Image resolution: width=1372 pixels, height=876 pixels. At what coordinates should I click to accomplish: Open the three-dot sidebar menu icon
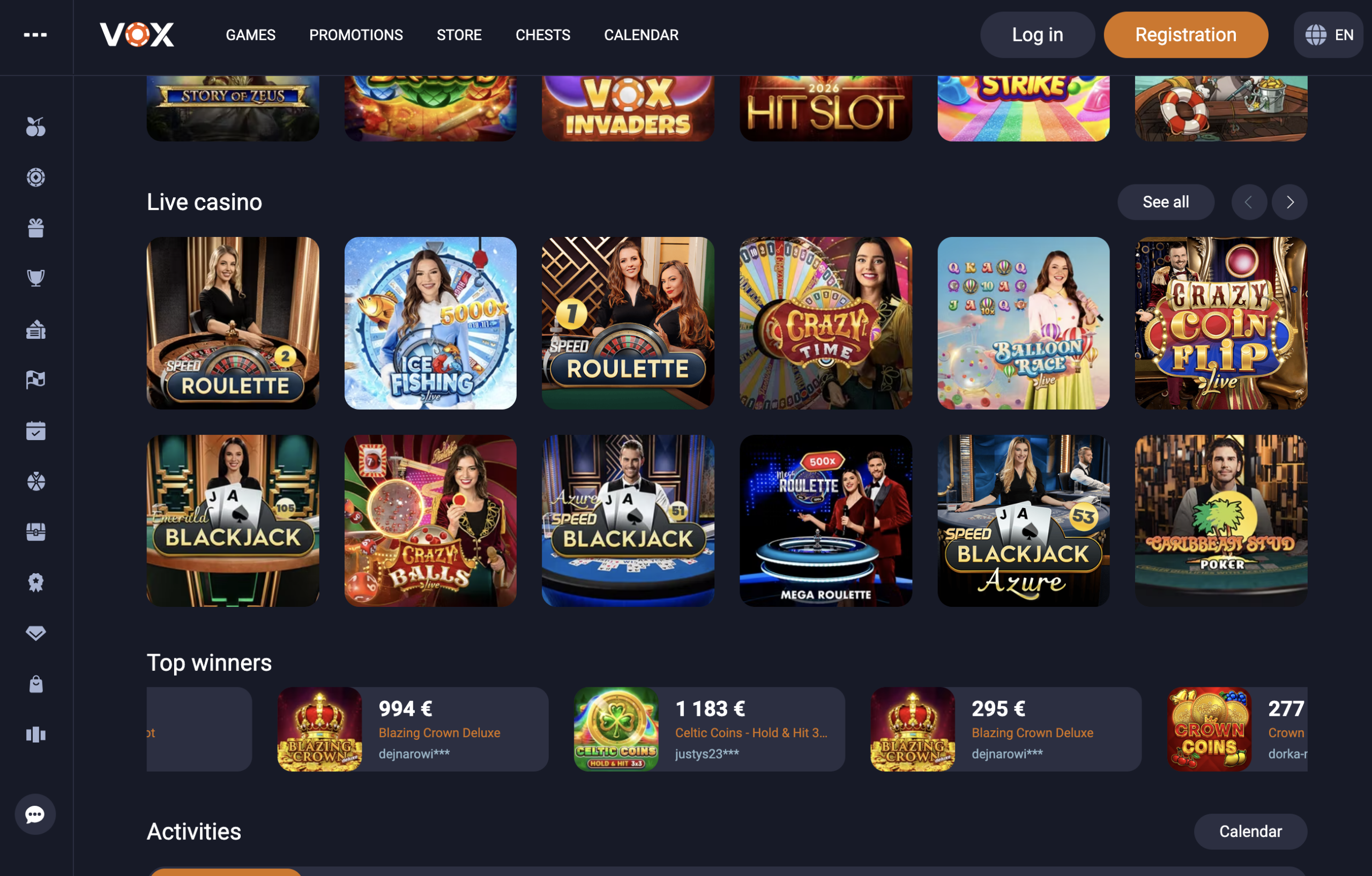(35, 35)
